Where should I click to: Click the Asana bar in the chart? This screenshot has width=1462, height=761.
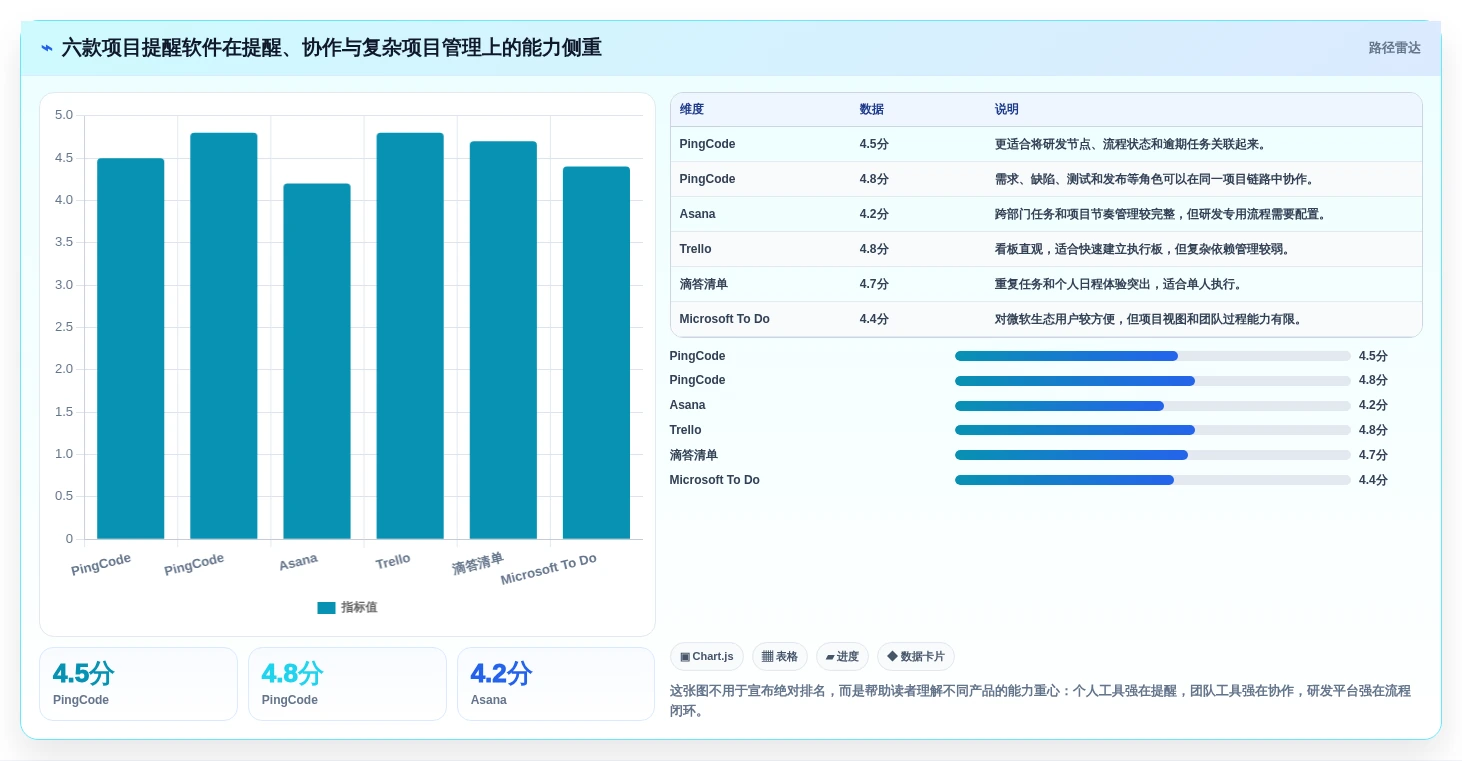pos(317,361)
